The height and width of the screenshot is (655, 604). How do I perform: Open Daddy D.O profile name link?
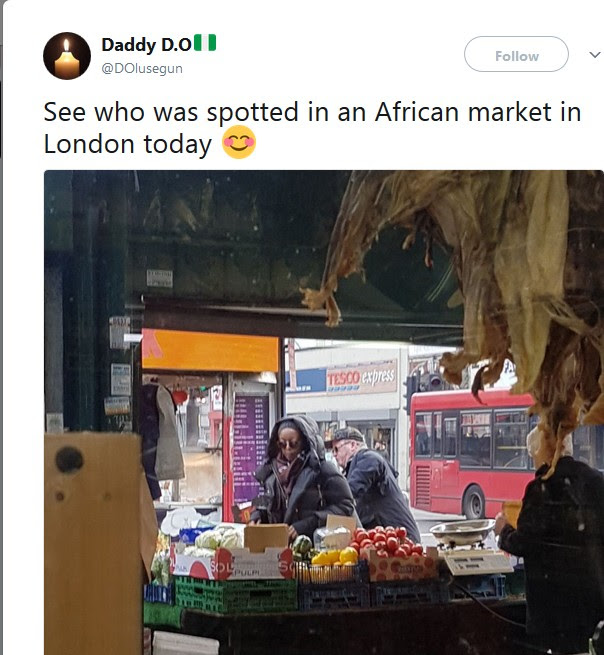(147, 45)
